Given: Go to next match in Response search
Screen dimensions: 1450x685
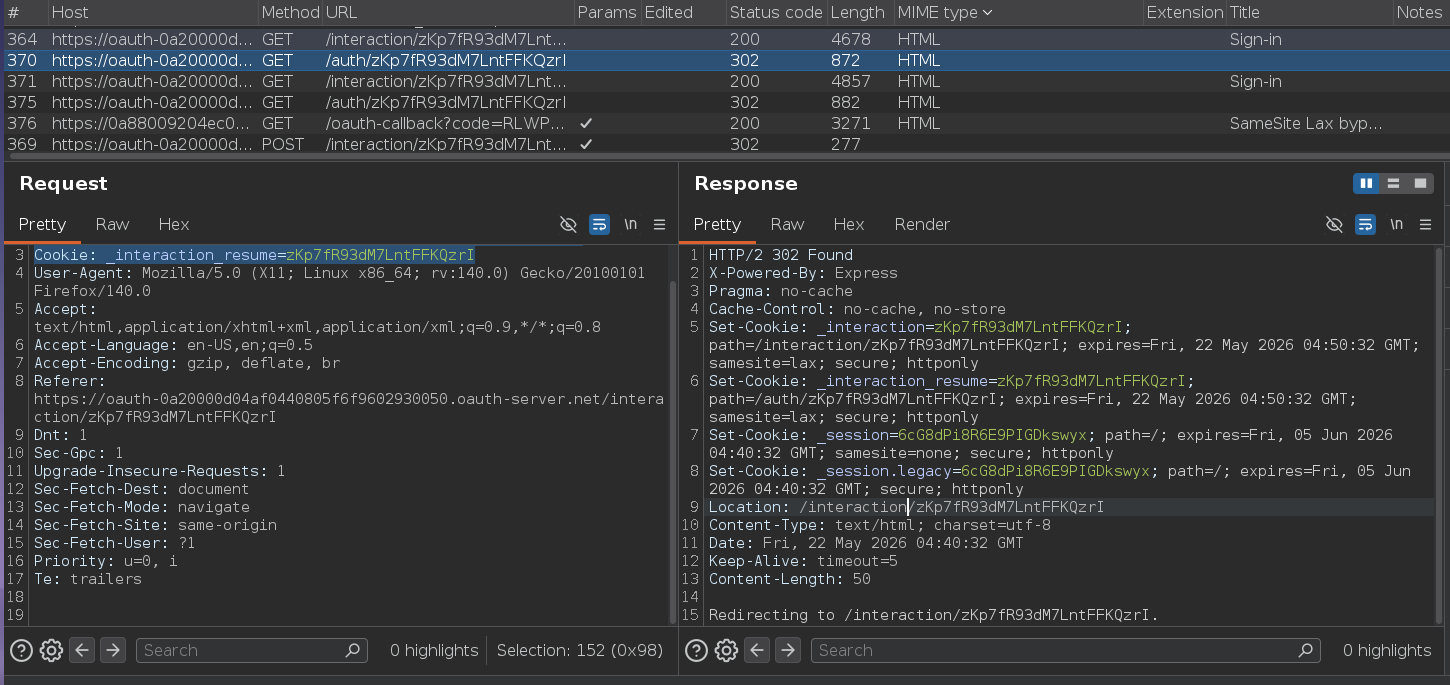Looking at the screenshot, I should [x=788, y=650].
